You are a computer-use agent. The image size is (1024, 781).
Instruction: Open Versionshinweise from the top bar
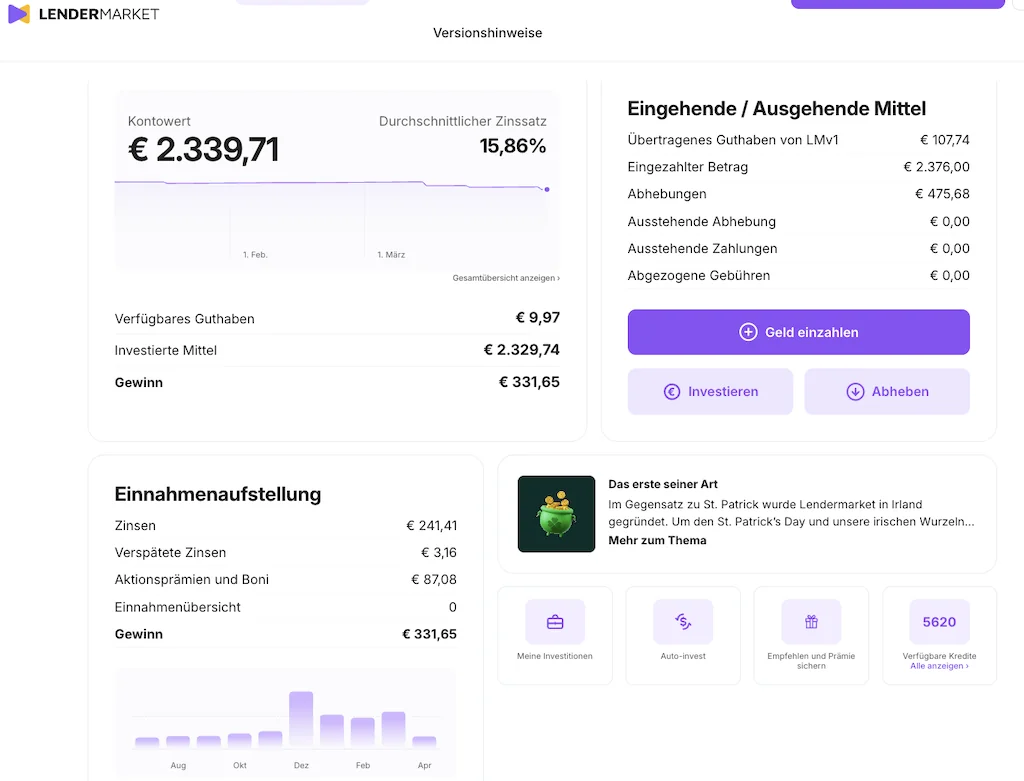tap(487, 32)
